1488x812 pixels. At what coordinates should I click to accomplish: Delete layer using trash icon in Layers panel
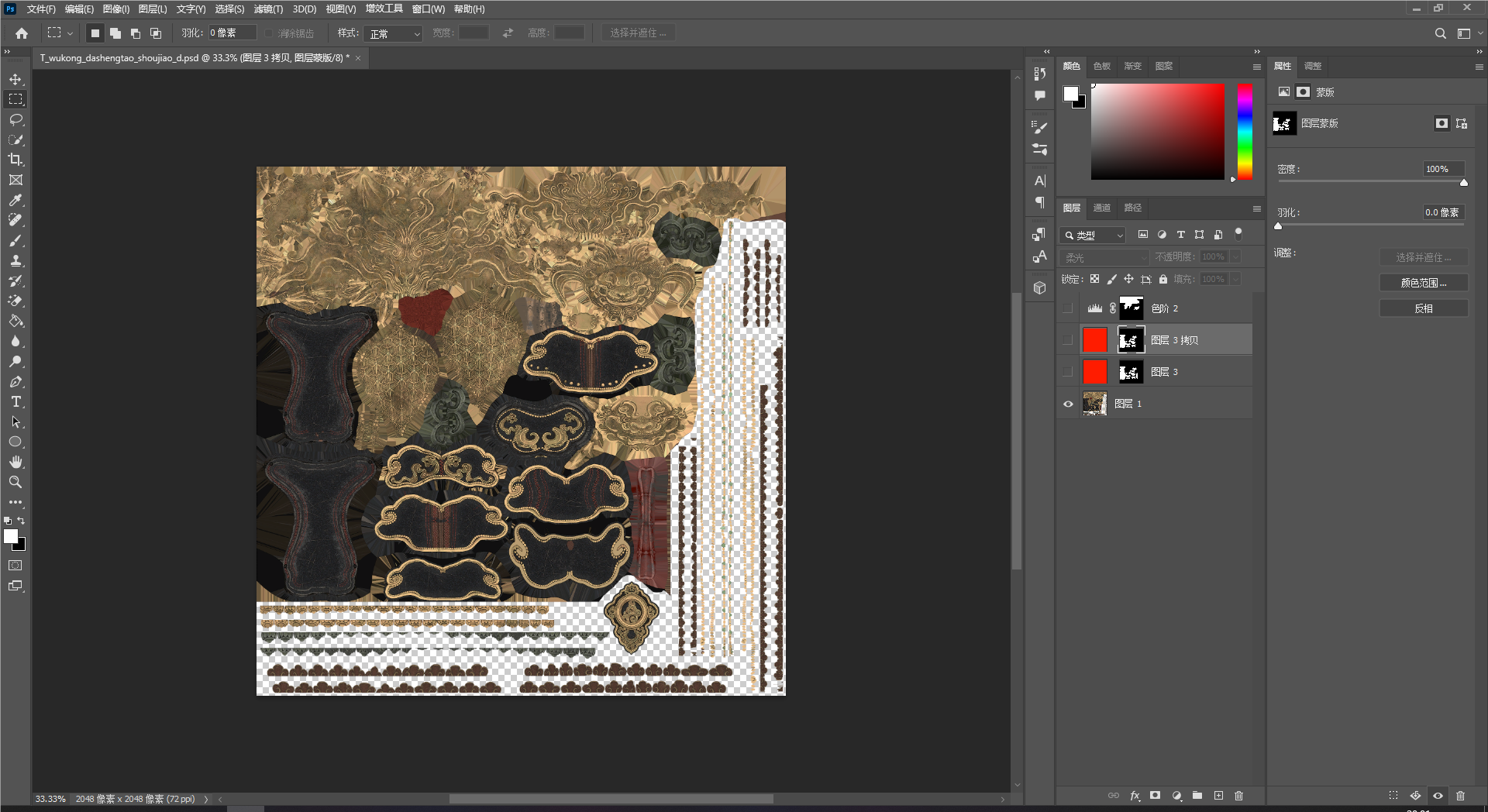coord(1238,796)
